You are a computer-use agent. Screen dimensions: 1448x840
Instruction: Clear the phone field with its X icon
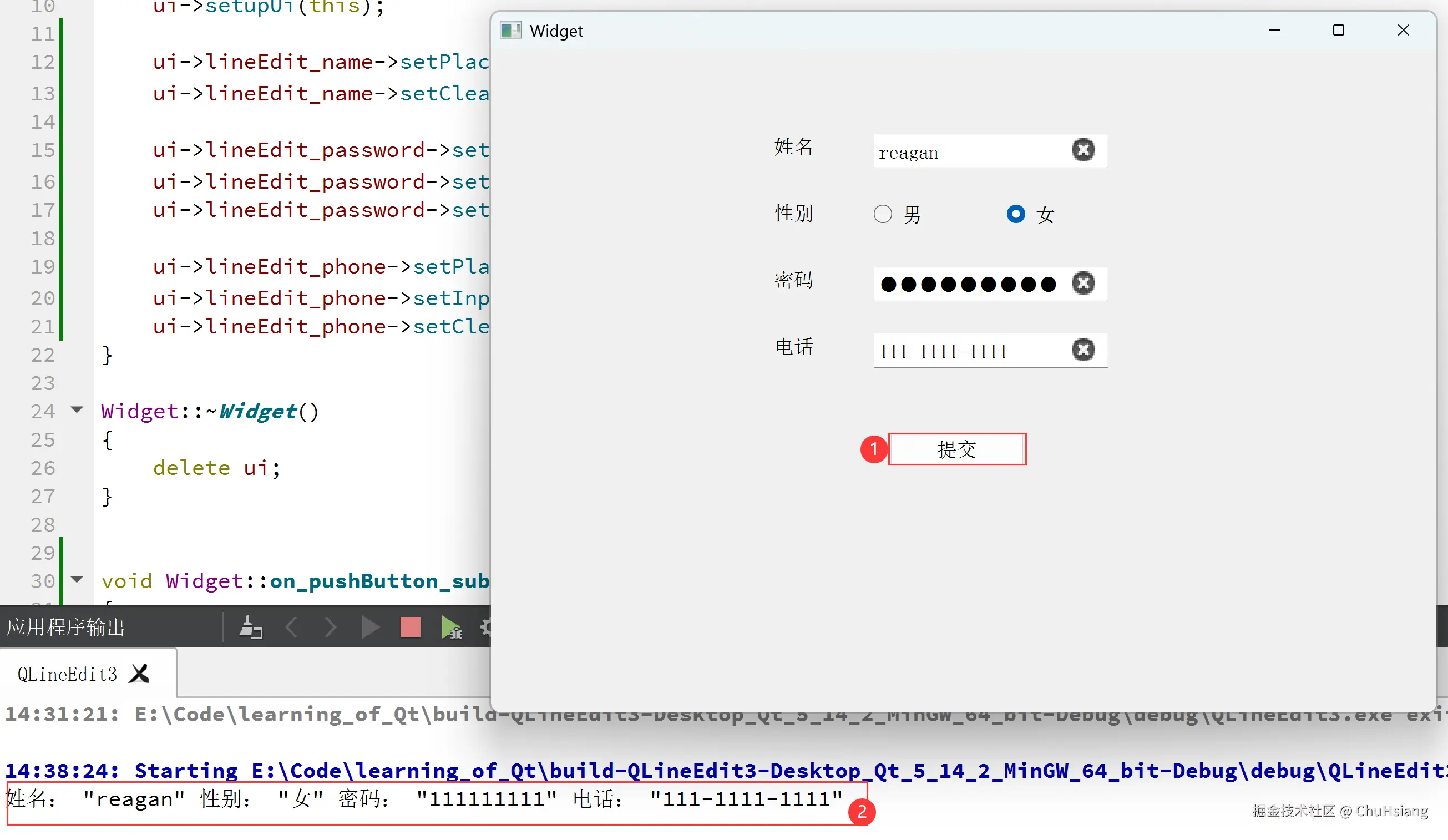pos(1083,350)
